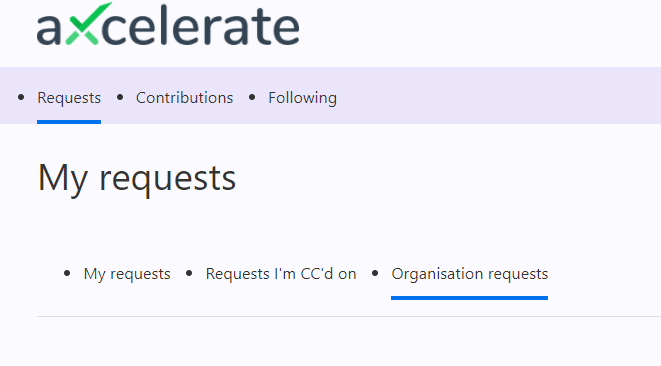Screen dimensions: 661x366
Task: Click the bullet before Following
Action: click(252, 97)
